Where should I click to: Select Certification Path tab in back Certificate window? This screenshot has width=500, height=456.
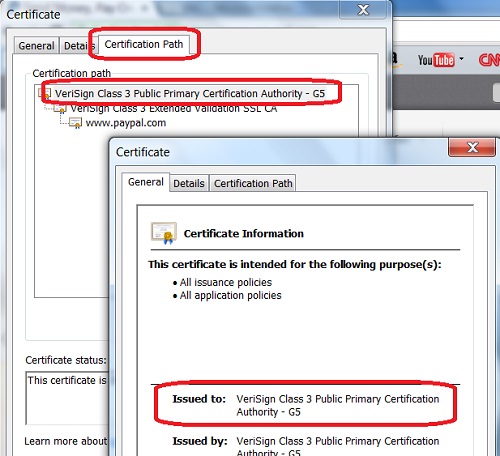point(144,44)
